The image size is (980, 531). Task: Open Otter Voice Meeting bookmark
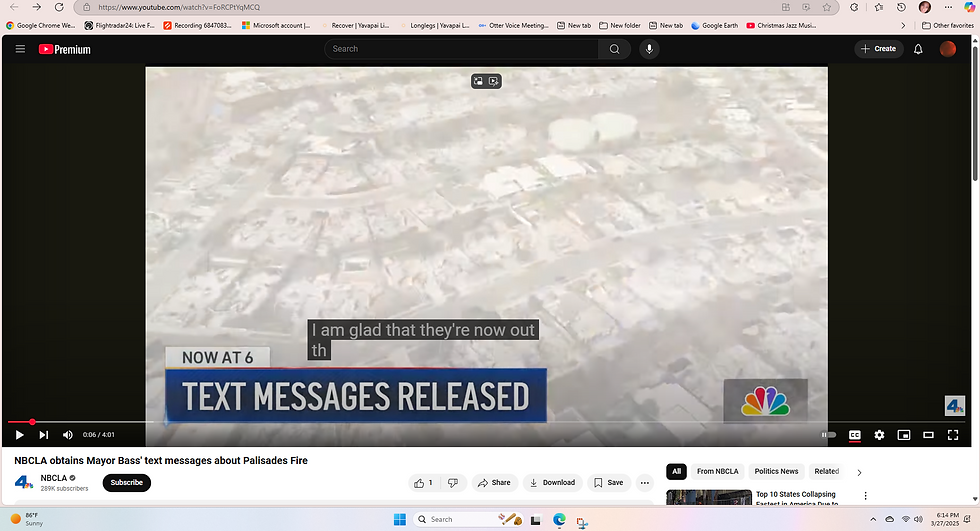pos(513,26)
